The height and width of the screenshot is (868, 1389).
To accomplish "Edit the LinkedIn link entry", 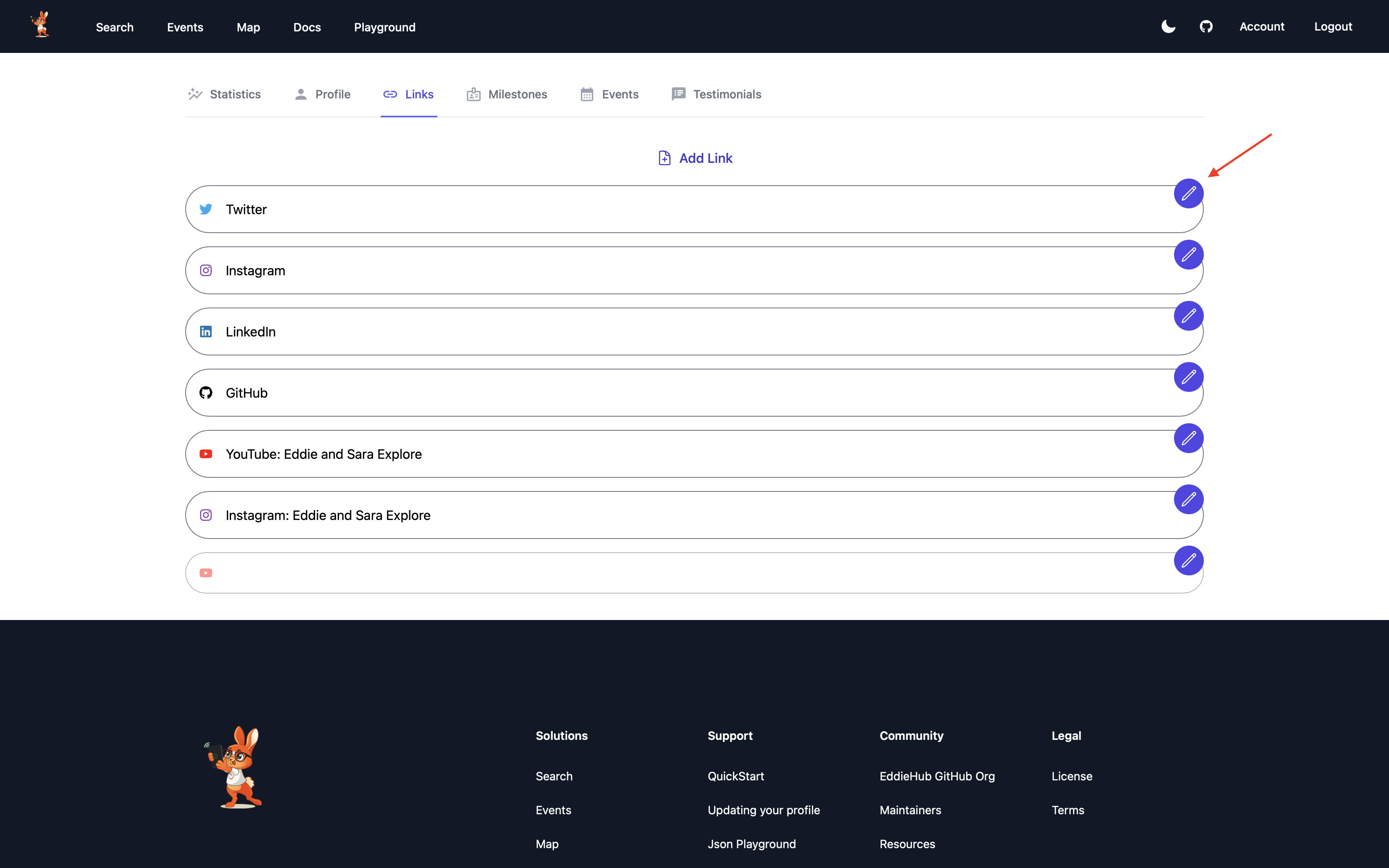I will 1189,316.
